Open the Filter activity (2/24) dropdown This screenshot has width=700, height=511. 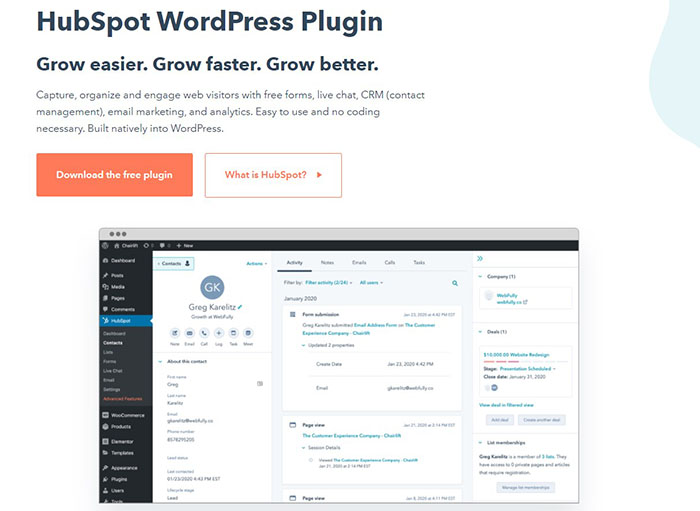tap(329, 283)
